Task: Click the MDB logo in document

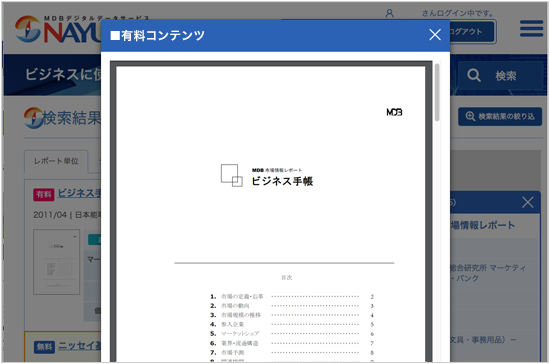Action: pyautogui.click(x=394, y=112)
